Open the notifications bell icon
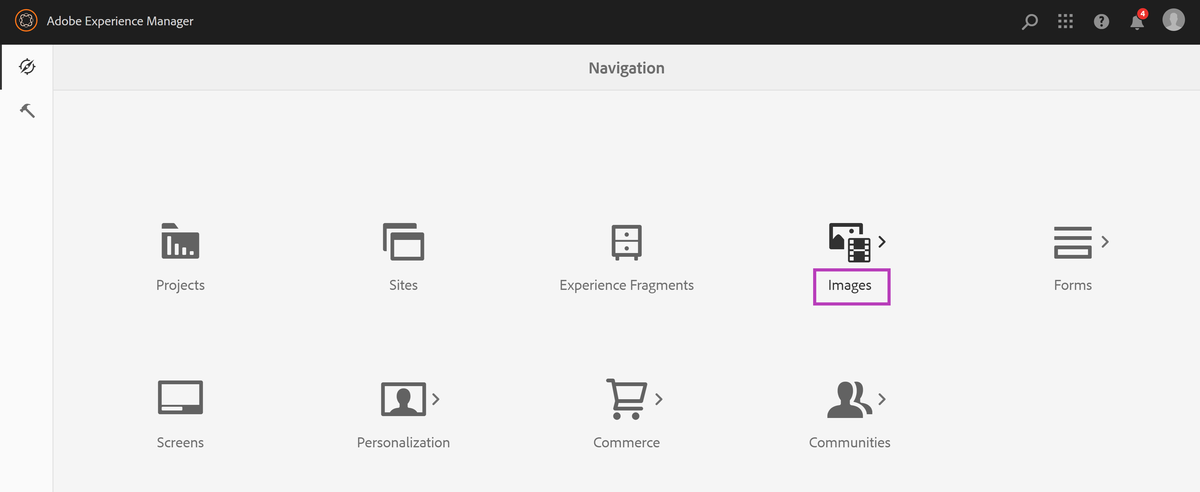The height and width of the screenshot is (492, 1200). (1137, 22)
